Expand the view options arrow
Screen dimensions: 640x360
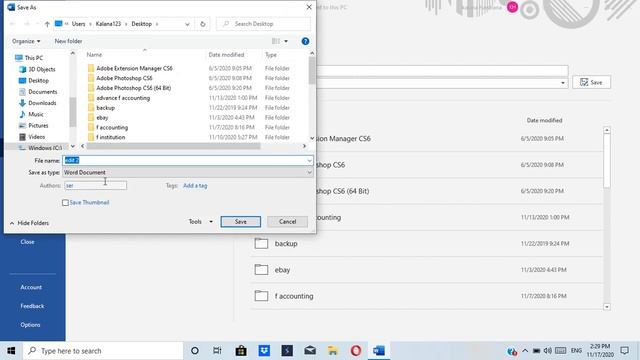pyautogui.click(x=286, y=41)
